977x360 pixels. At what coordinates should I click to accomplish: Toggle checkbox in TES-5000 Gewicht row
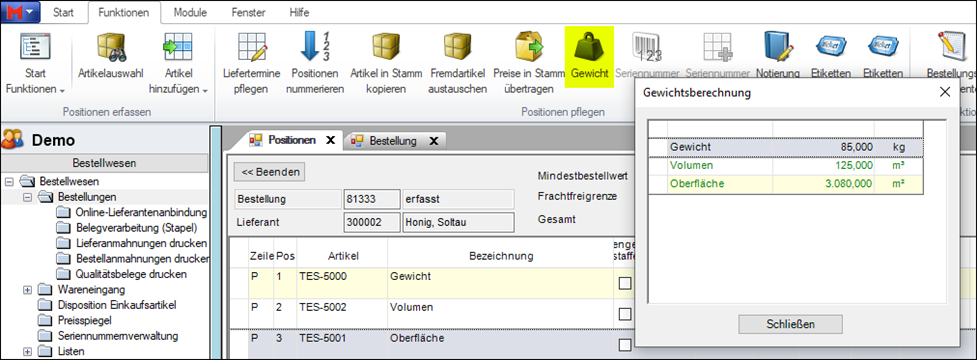coord(624,283)
